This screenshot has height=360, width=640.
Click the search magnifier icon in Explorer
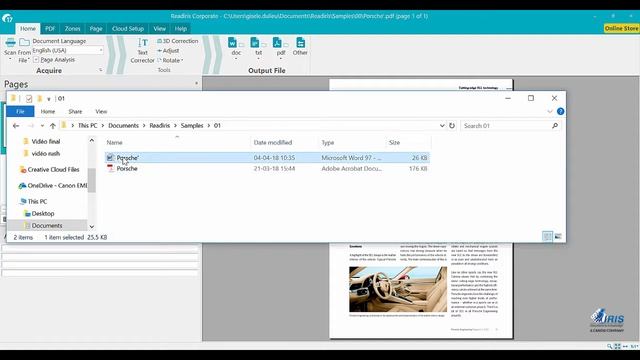555,126
